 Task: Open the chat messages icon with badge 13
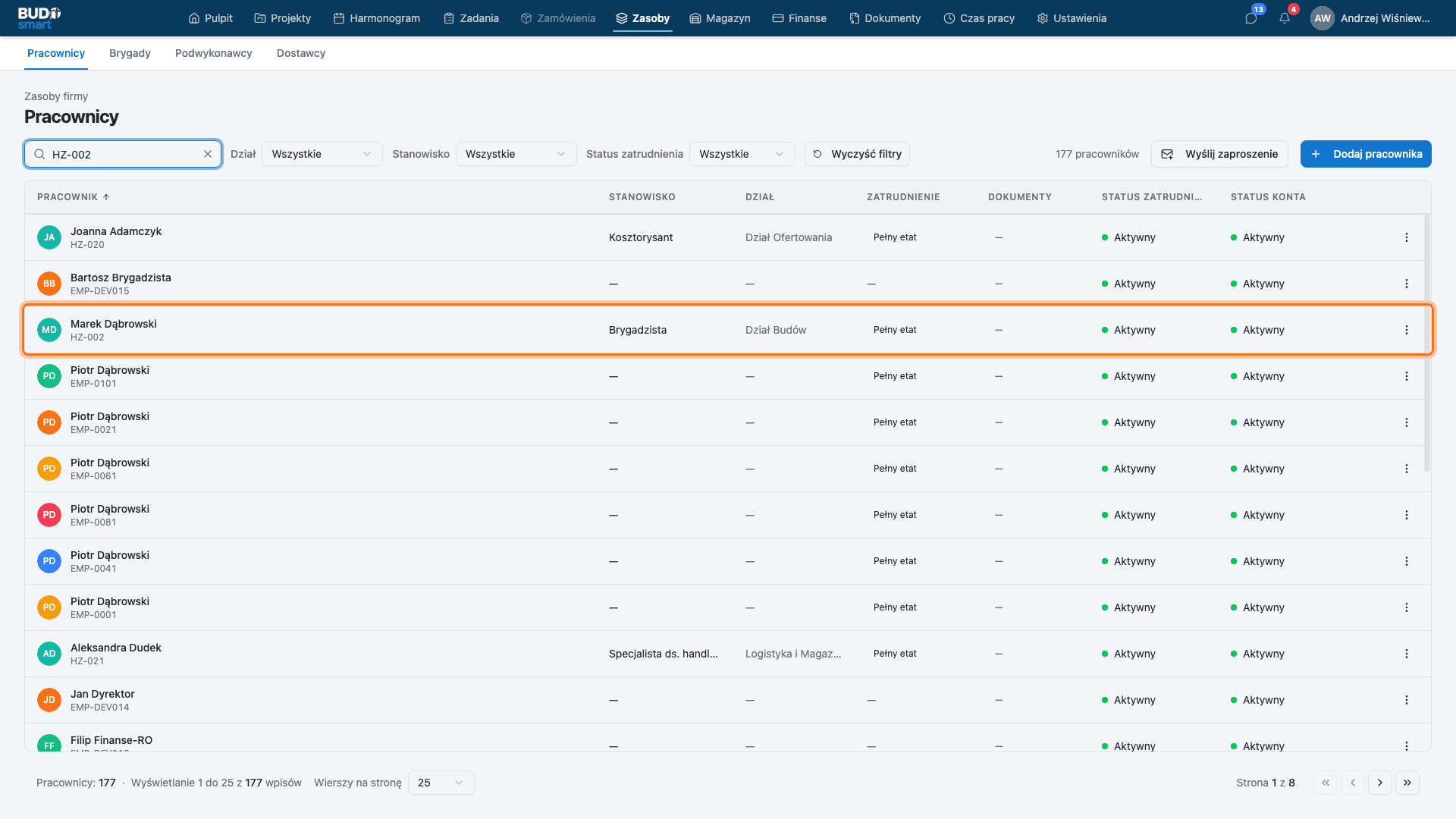(1251, 18)
